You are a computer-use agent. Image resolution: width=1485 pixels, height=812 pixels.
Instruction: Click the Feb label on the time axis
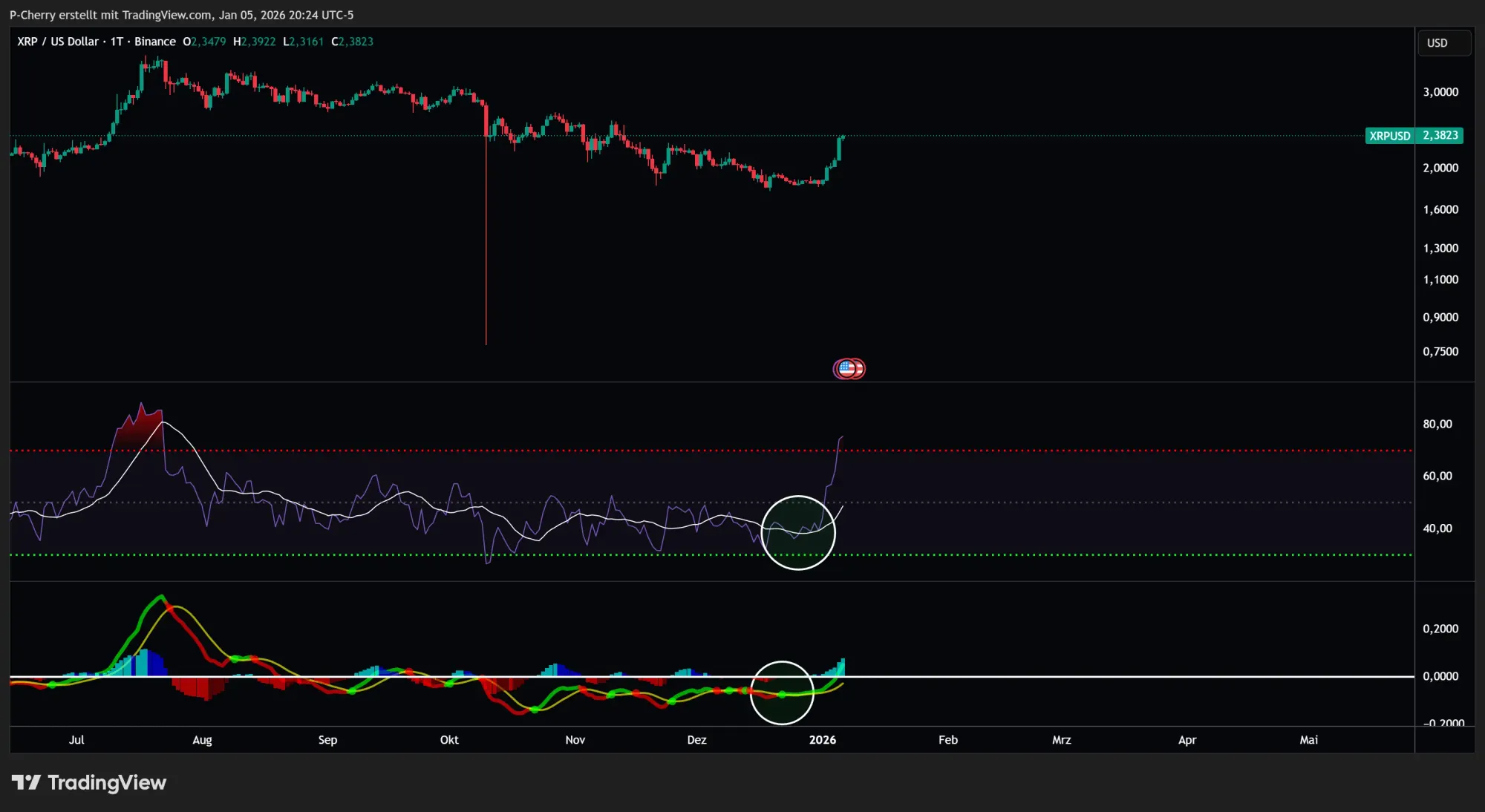(947, 740)
